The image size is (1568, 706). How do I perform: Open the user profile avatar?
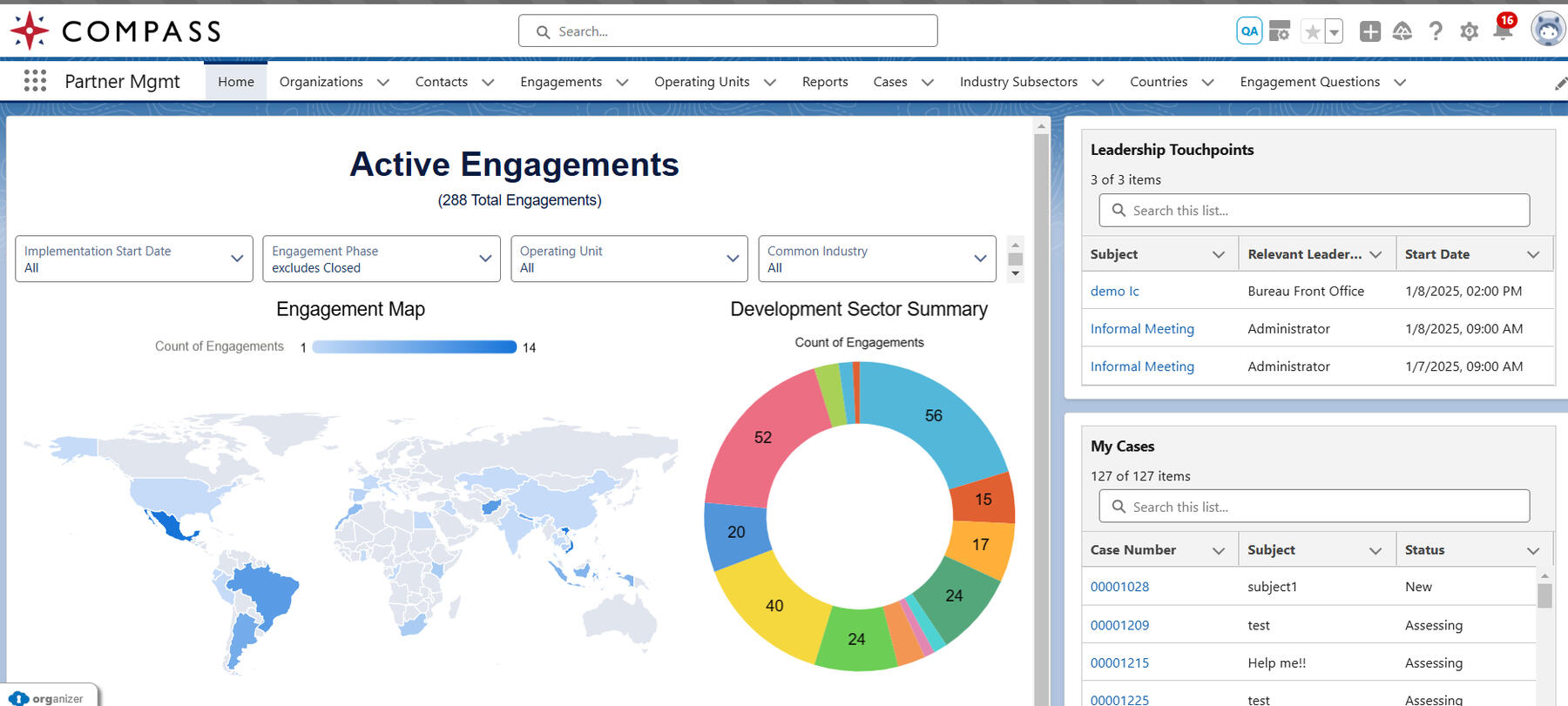tap(1547, 30)
